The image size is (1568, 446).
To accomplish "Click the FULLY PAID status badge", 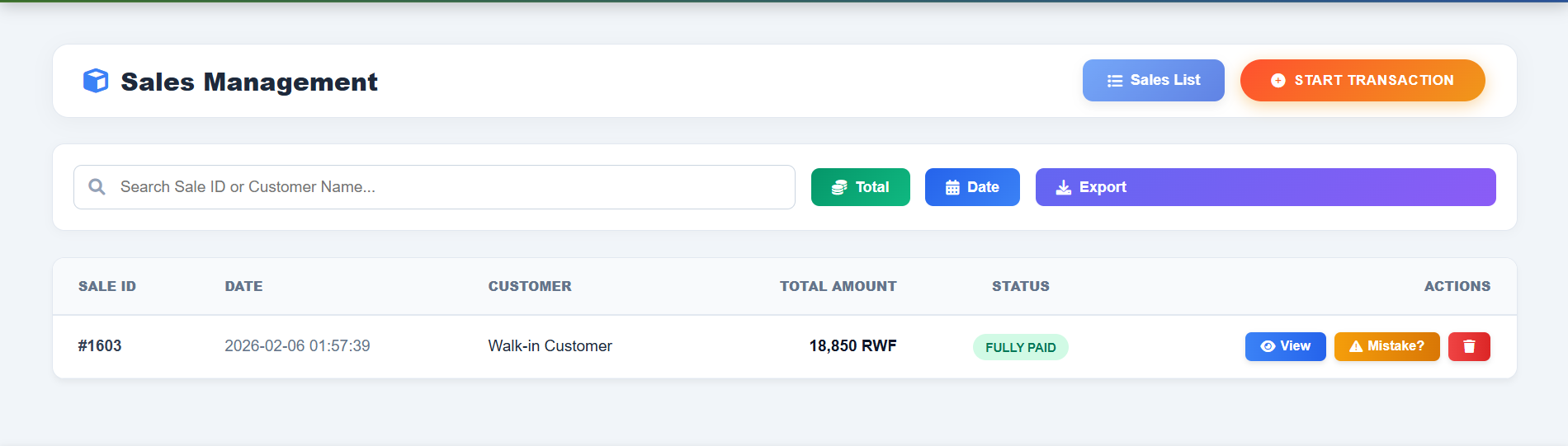I will tap(1020, 347).
